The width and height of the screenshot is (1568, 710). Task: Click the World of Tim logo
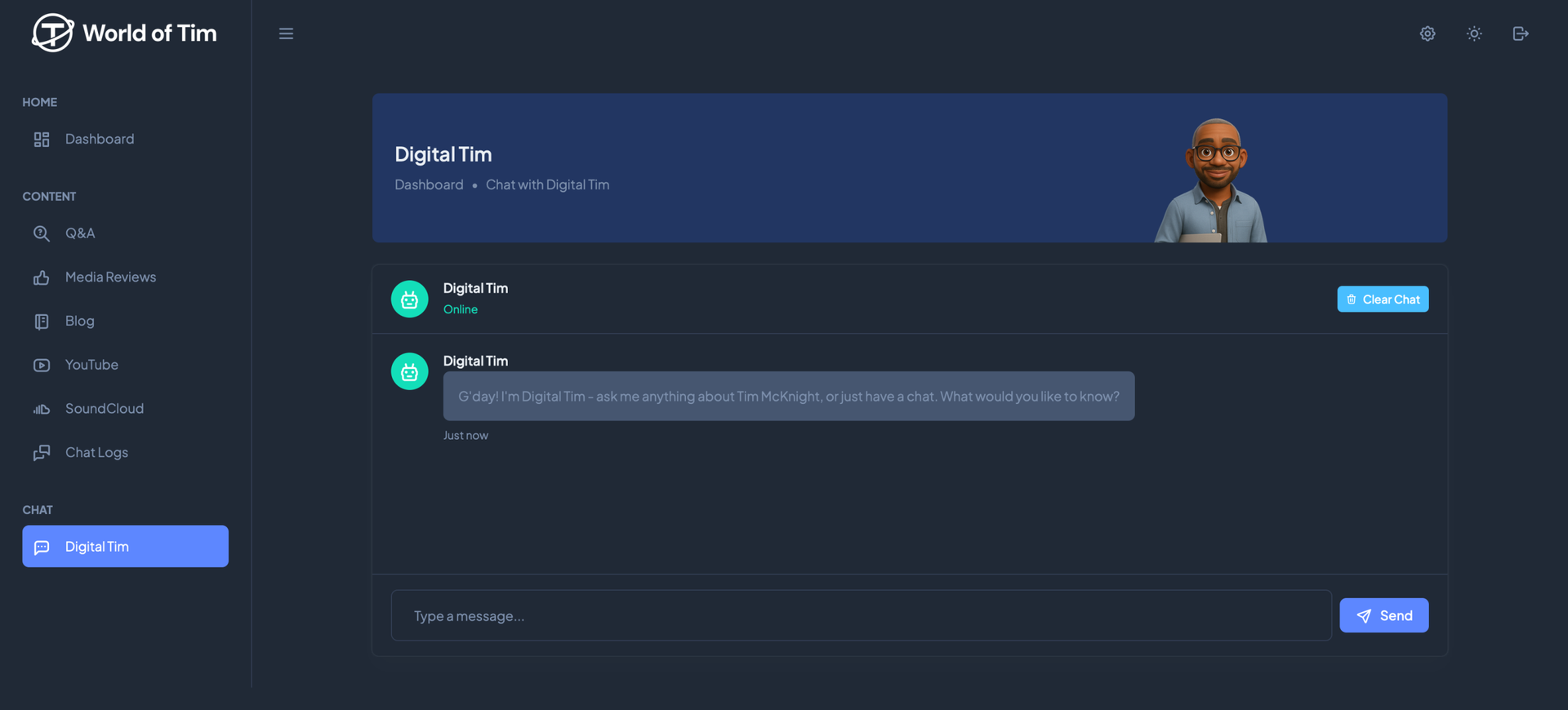click(x=123, y=33)
